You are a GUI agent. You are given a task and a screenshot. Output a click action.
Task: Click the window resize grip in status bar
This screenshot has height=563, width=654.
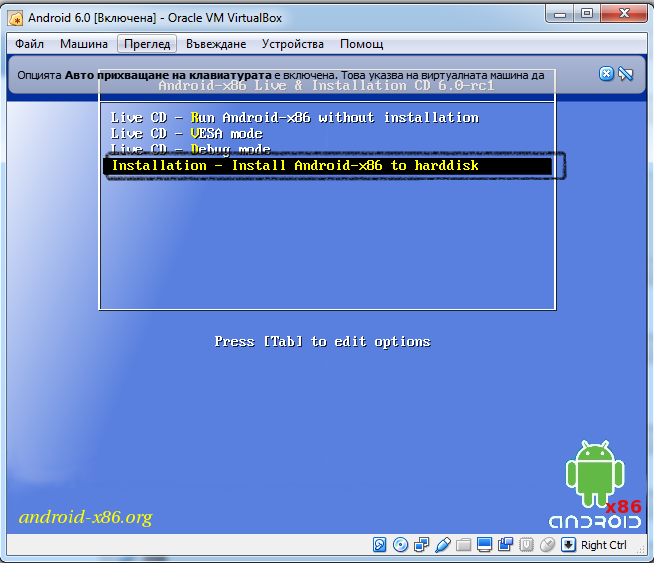641,549
